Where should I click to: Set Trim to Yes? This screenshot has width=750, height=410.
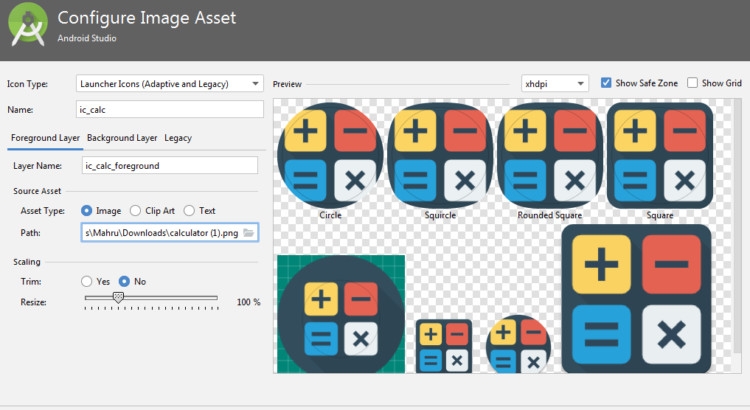click(x=87, y=281)
